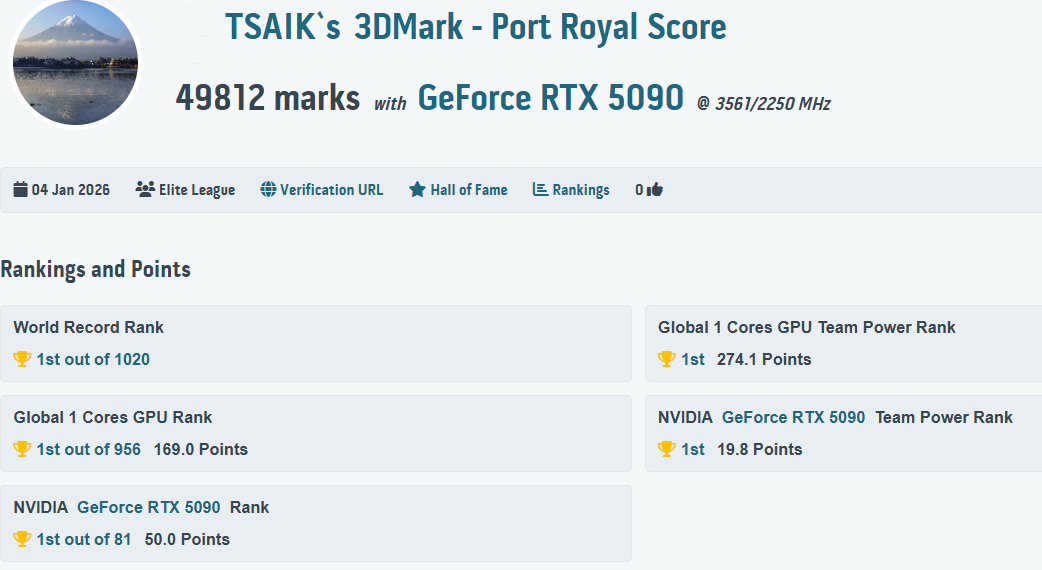Image resolution: width=1042 pixels, height=570 pixels.
Task: Click "1st" next to 19.8 Points
Action: click(x=693, y=449)
